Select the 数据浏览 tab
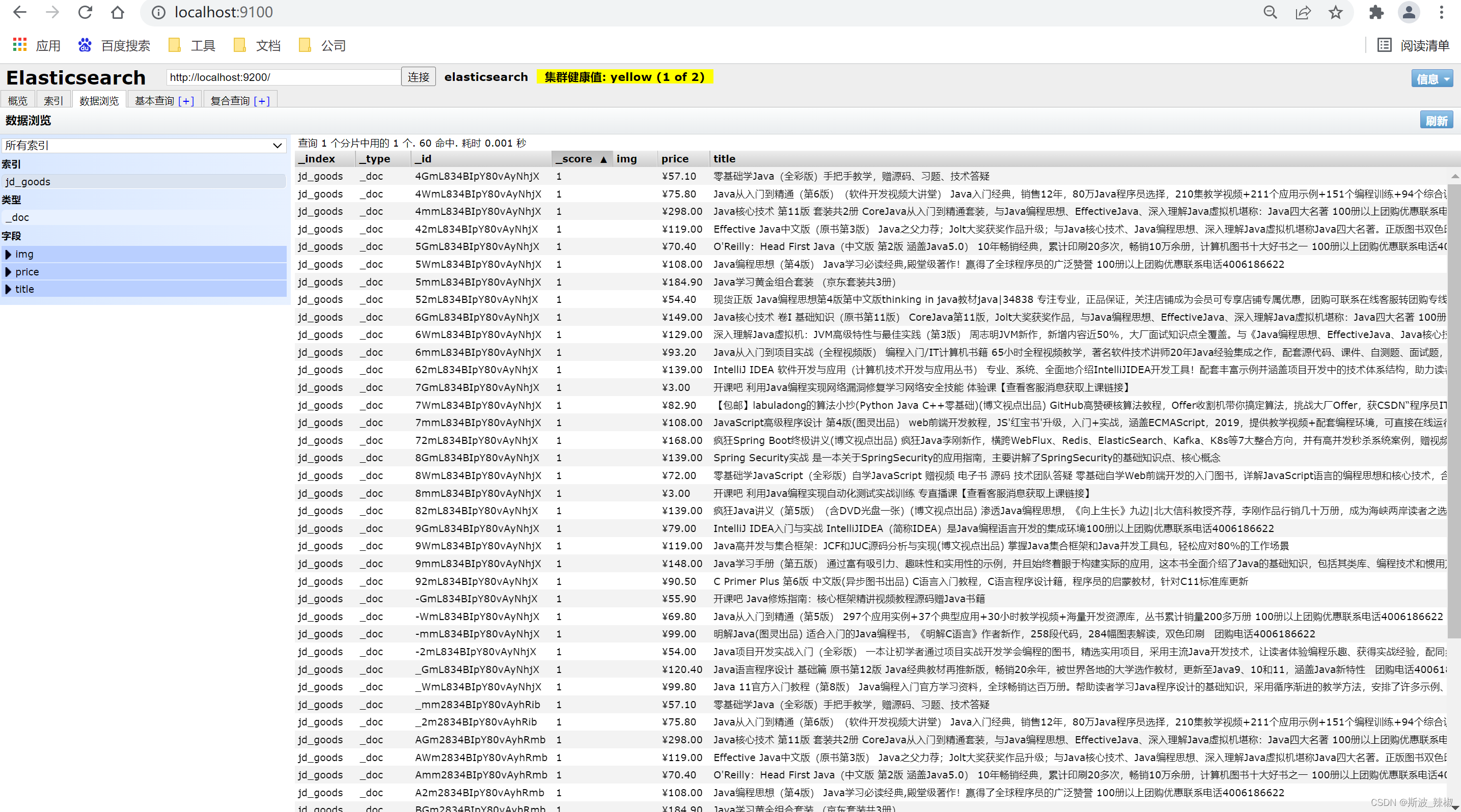Screen dimensions: 1461x812 click(x=99, y=100)
